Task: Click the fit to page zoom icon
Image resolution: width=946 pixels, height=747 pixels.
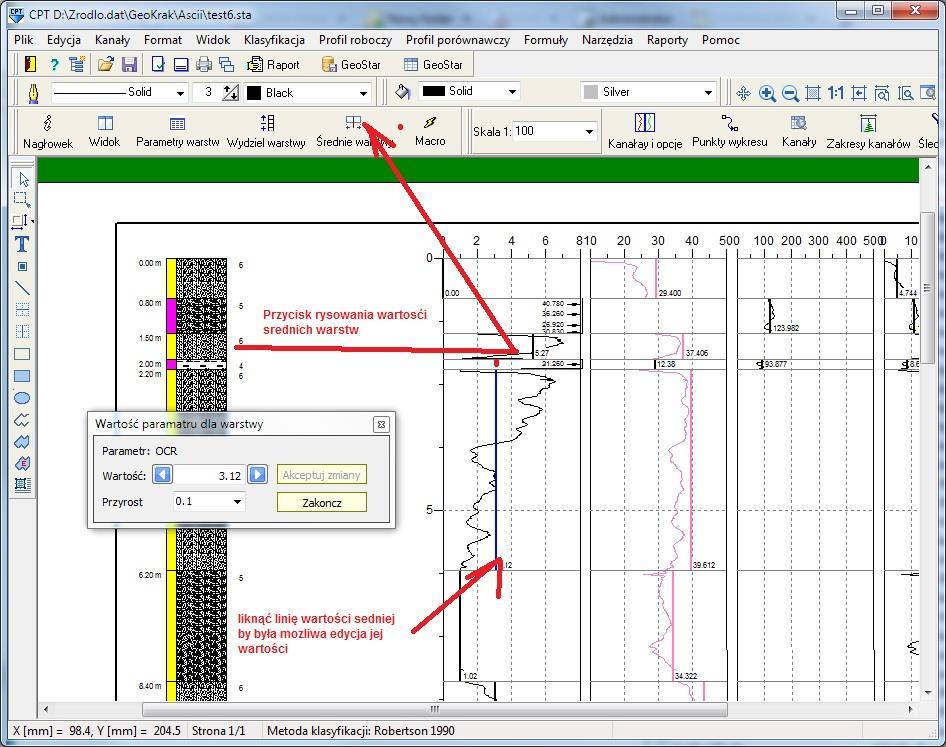Action: [813, 93]
